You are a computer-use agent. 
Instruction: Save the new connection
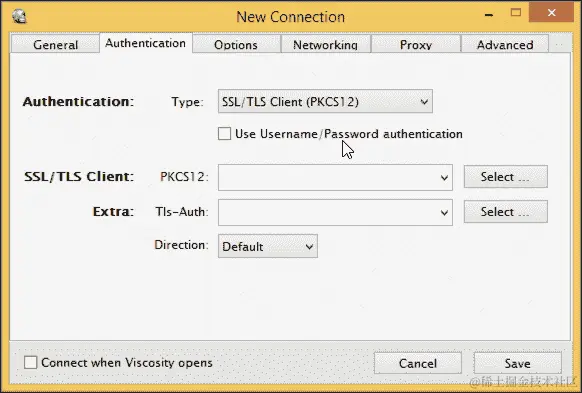point(517,363)
